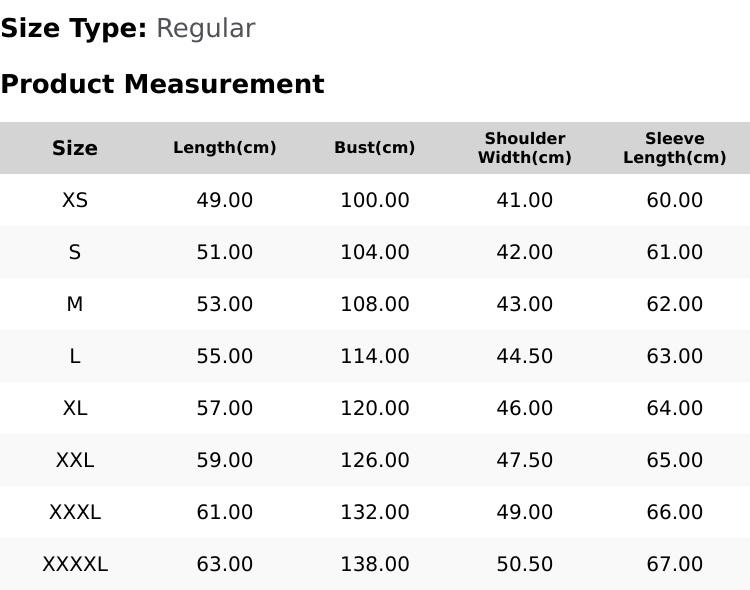Select the S size row label
This screenshot has height=590, width=750.
point(75,252)
